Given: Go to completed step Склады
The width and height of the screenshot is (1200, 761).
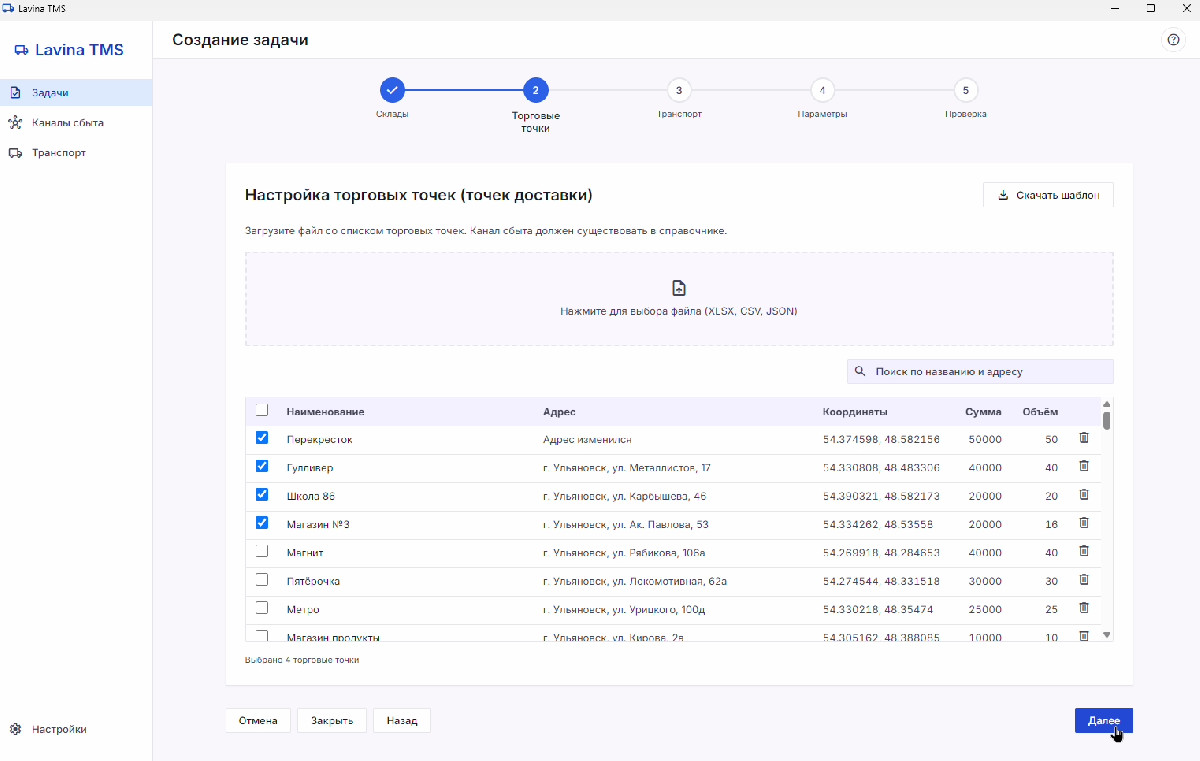Looking at the screenshot, I should point(392,90).
